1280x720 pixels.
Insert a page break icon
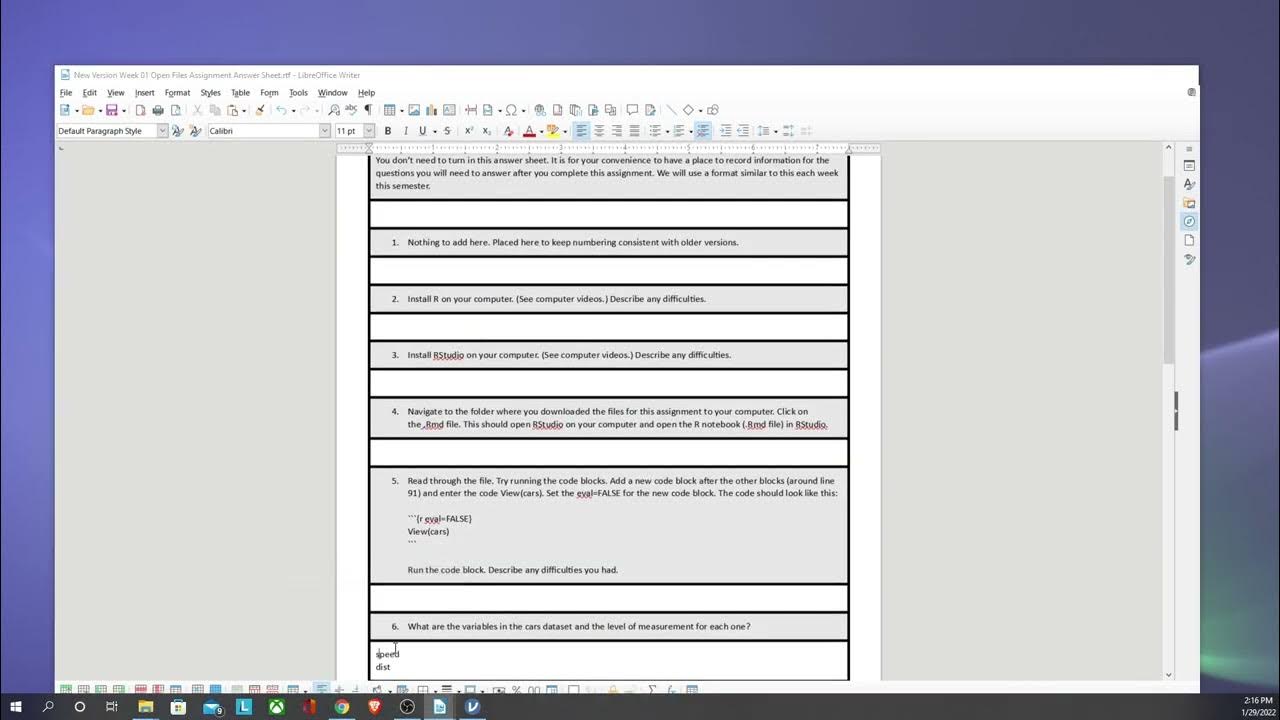pyautogui.click(x=471, y=110)
